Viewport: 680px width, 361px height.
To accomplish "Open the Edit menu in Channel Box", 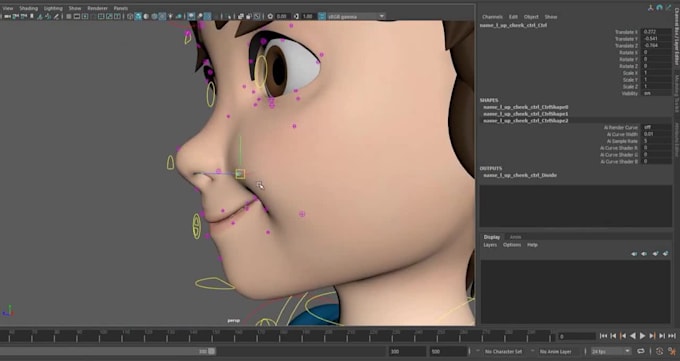I will 513,17.
